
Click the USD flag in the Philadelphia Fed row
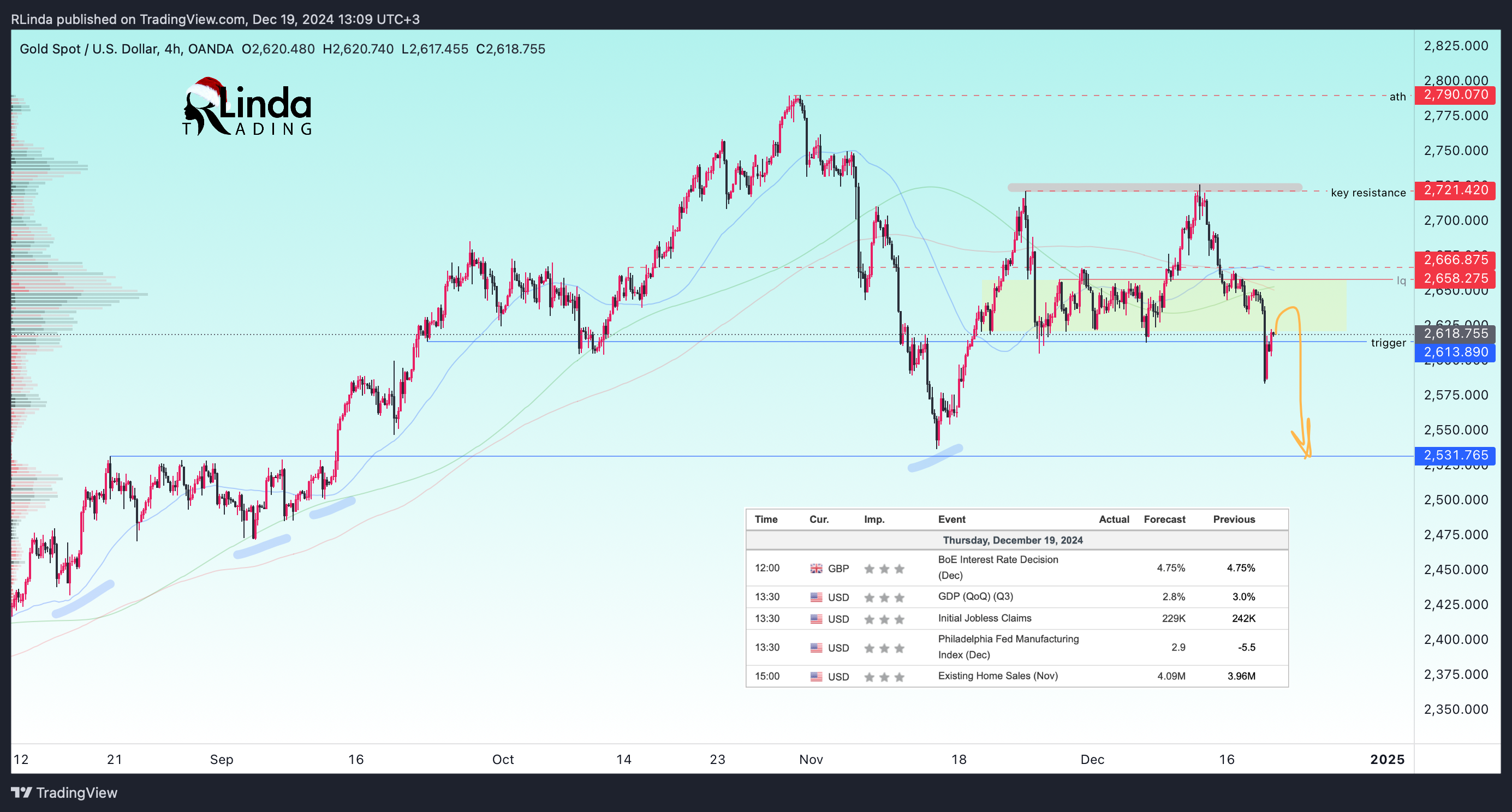click(816, 648)
